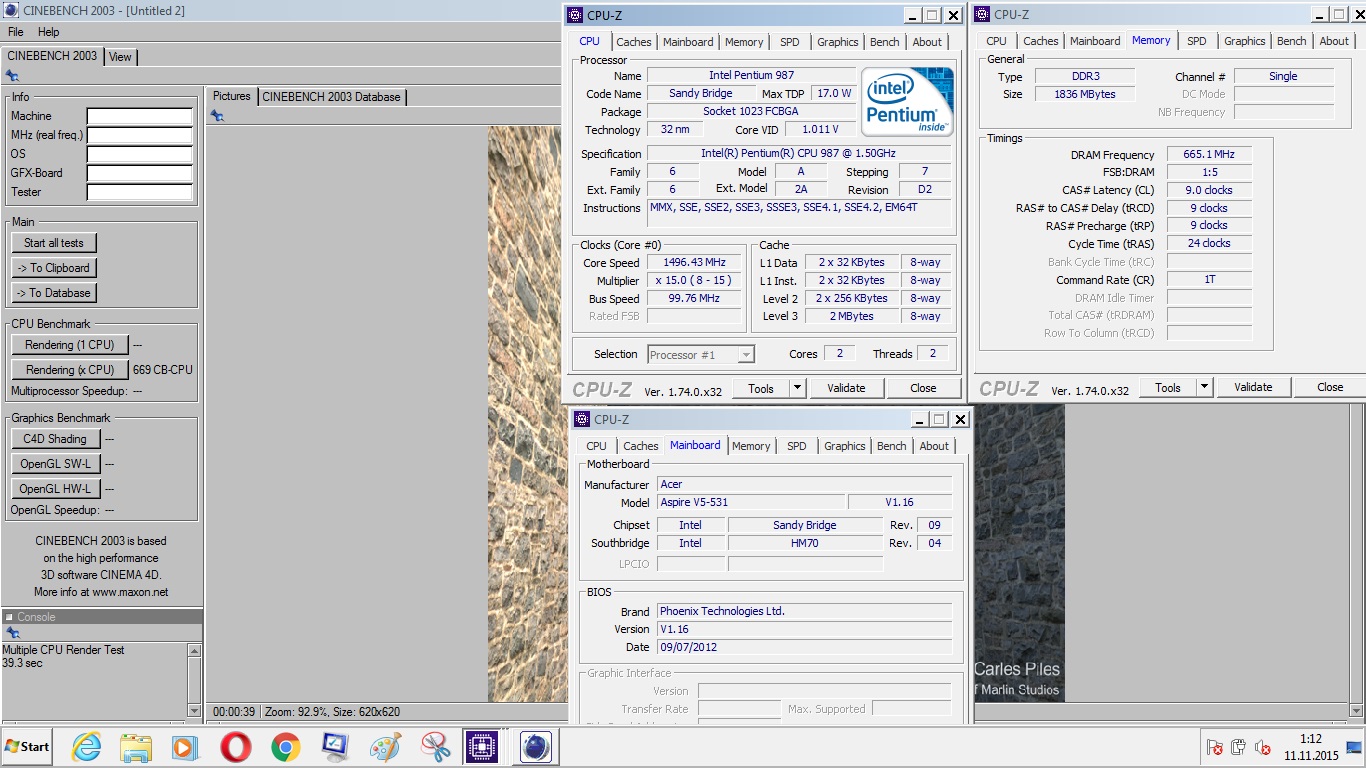Viewport: 1366px width, 768px height.
Task: Click the pin icon under CINEBENCH 2003 tab
Action: pyautogui.click(x=11, y=75)
